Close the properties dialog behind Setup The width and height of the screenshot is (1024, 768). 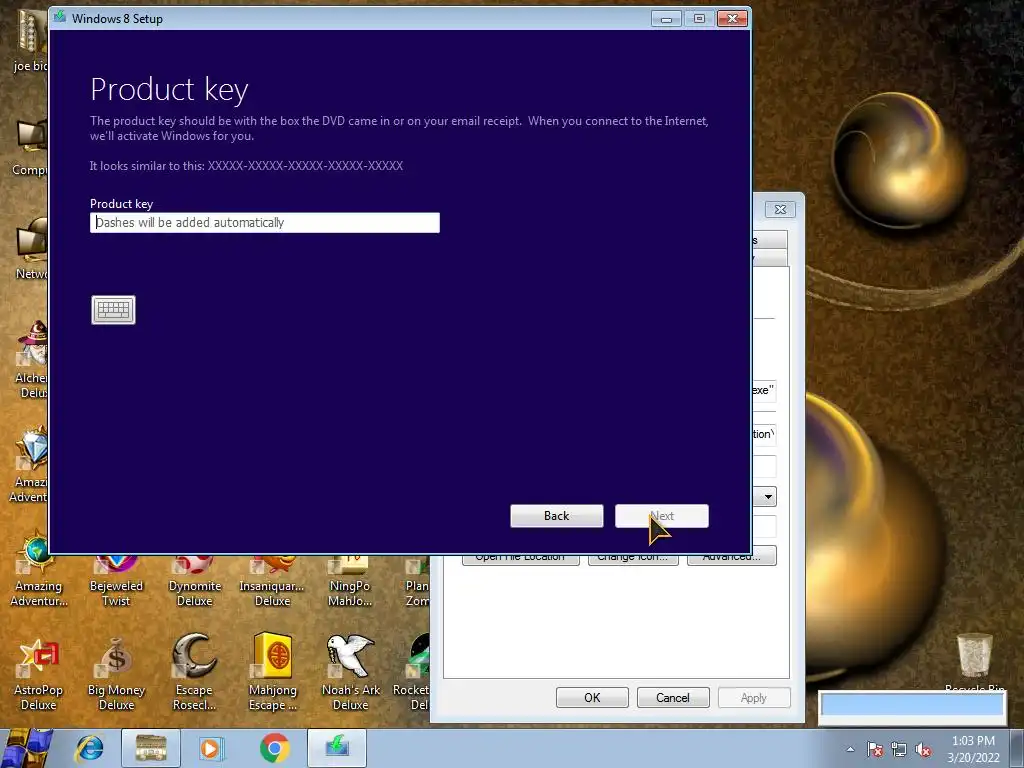point(780,210)
